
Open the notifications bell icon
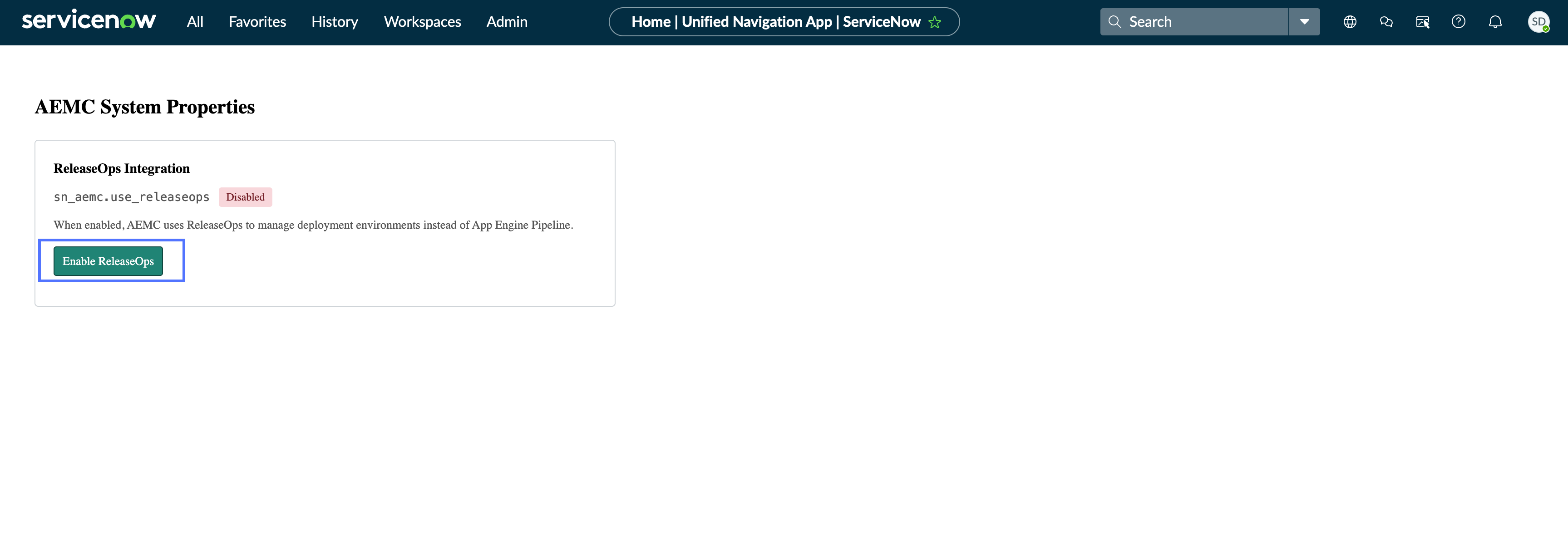pyautogui.click(x=1495, y=22)
